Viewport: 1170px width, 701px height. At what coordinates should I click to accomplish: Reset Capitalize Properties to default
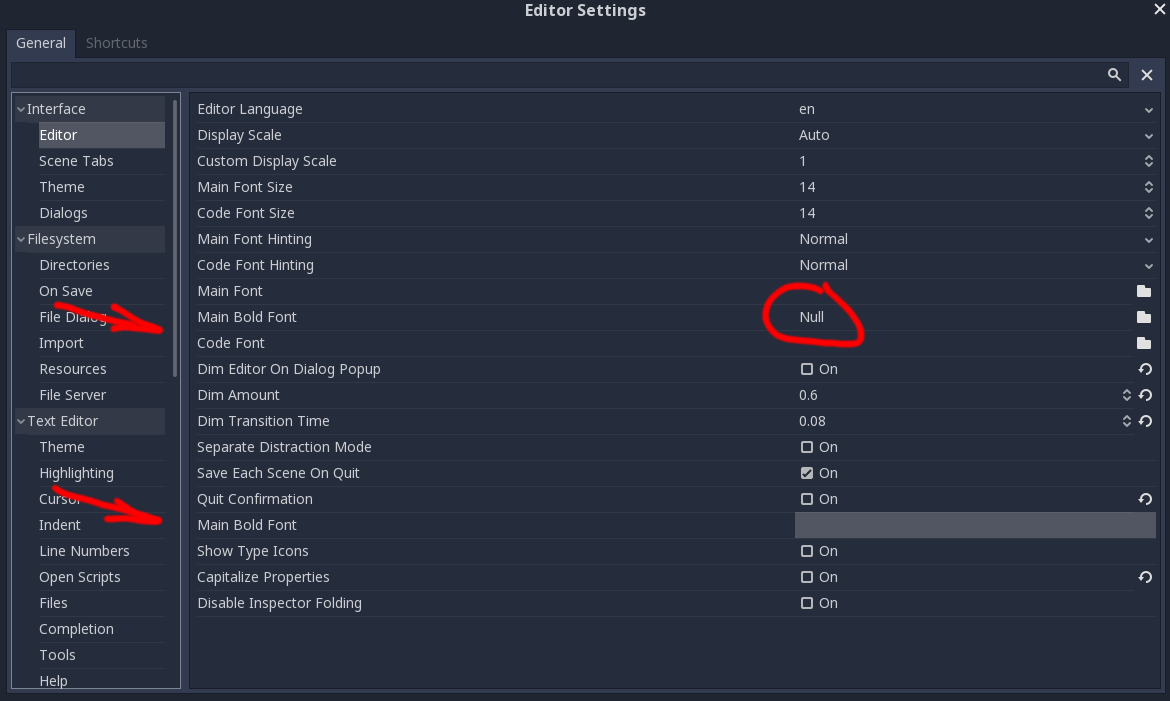pyautogui.click(x=1145, y=577)
